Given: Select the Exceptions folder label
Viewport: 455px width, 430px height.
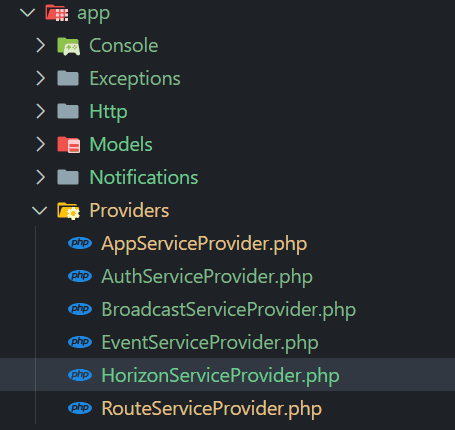Looking at the screenshot, I should pyautogui.click(x=135, y=79).
